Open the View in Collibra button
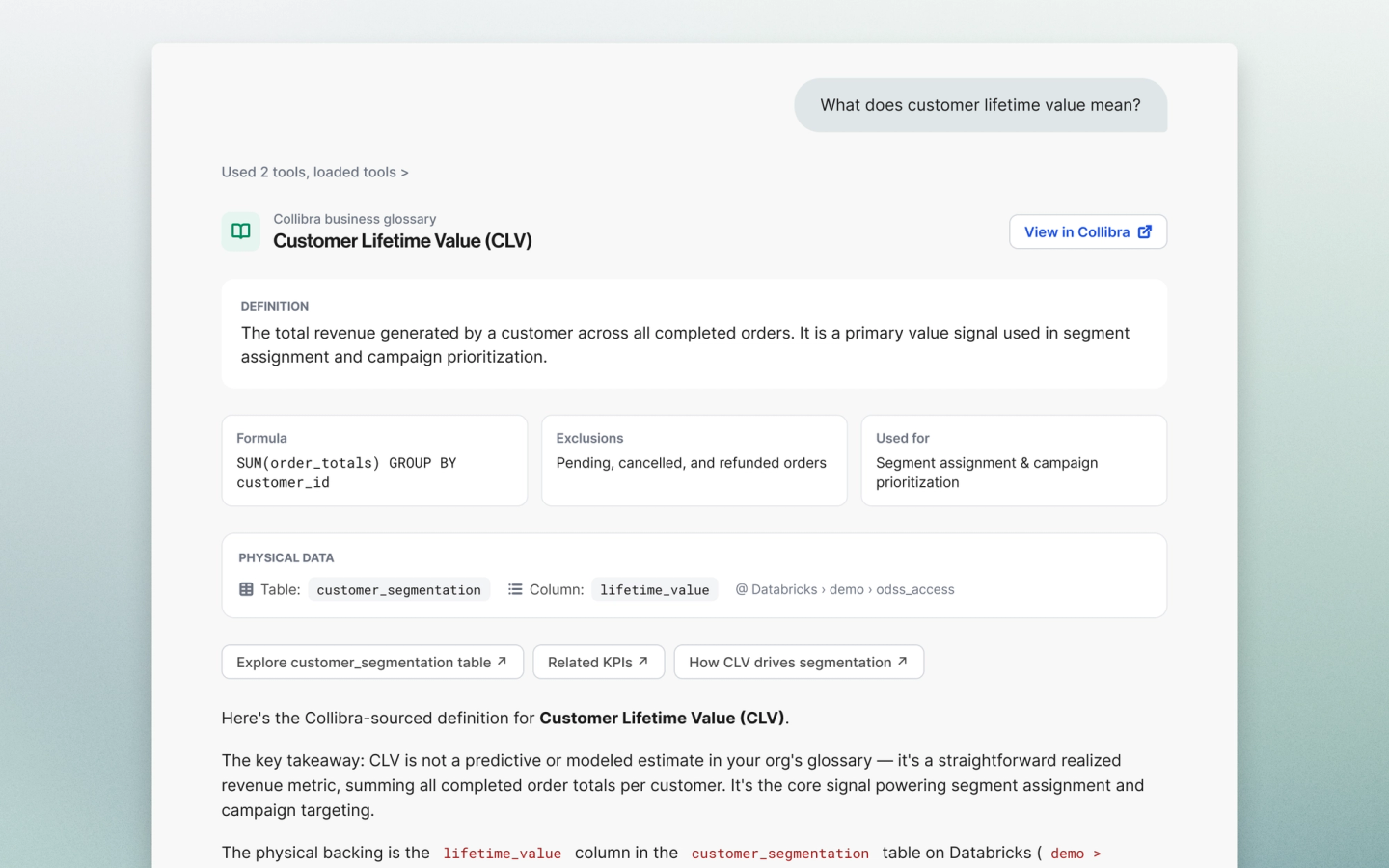This screenshot has width=1389, height=868. click(1088, 231)
